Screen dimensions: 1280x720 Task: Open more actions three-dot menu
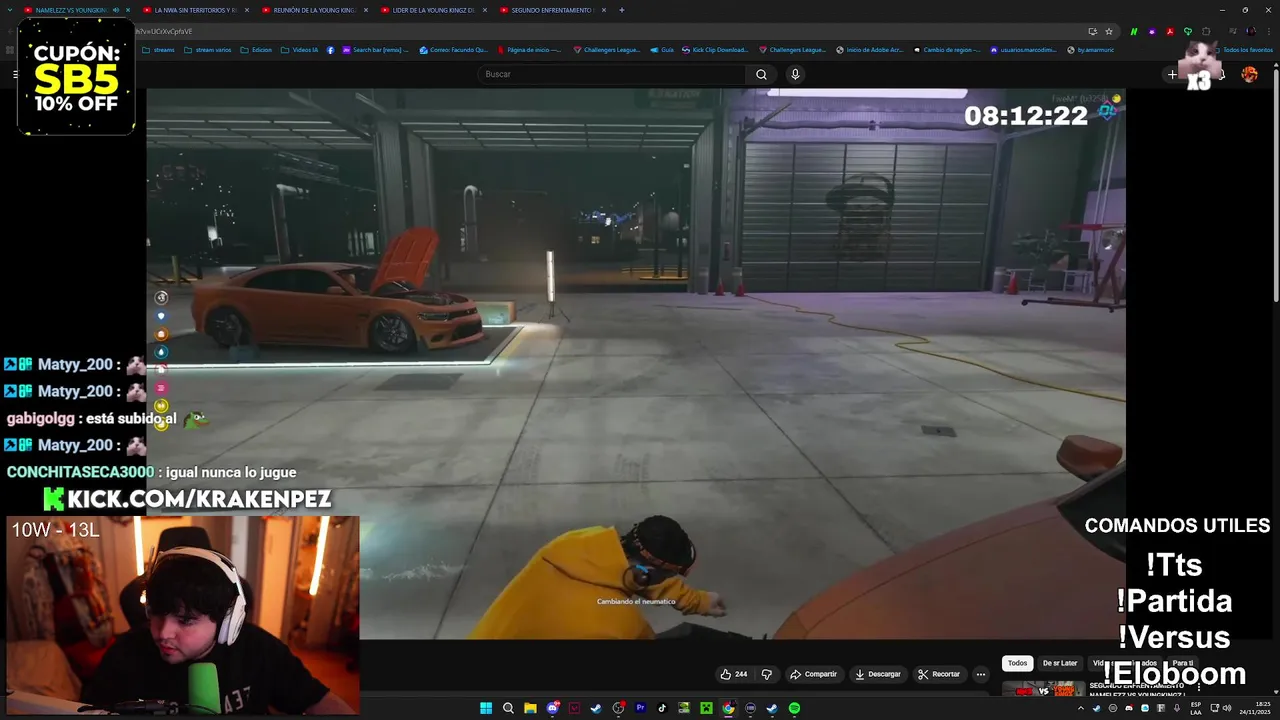click(981, 674)
